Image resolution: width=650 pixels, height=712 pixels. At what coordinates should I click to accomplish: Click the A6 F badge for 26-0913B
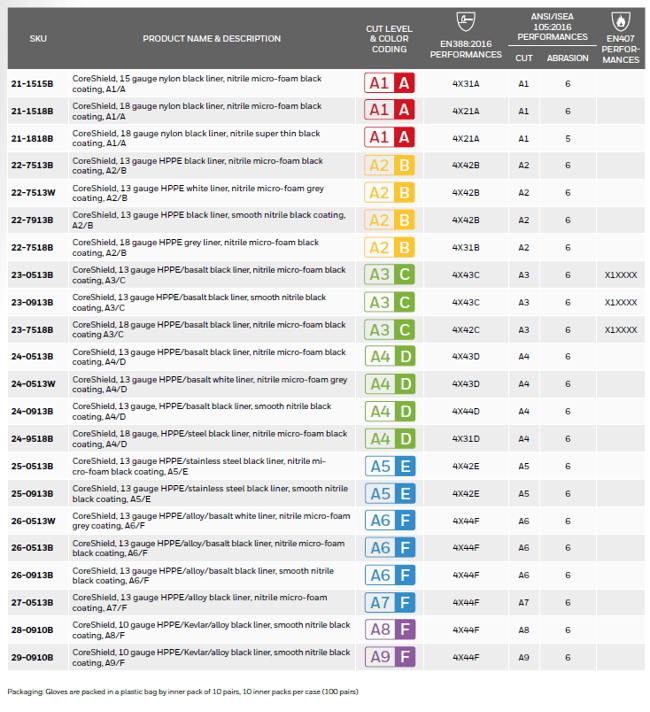coord(390,575)
